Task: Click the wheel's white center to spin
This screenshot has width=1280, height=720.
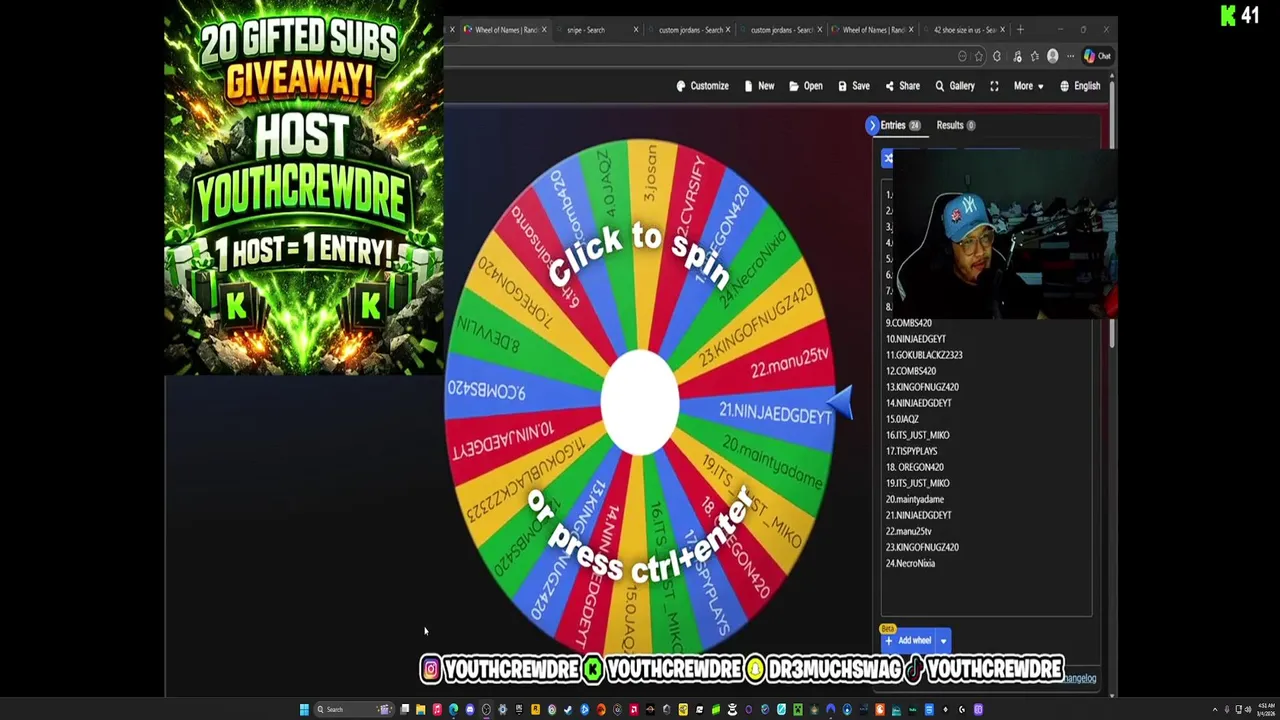Action: pyautogui.click(x=640, y=402)
